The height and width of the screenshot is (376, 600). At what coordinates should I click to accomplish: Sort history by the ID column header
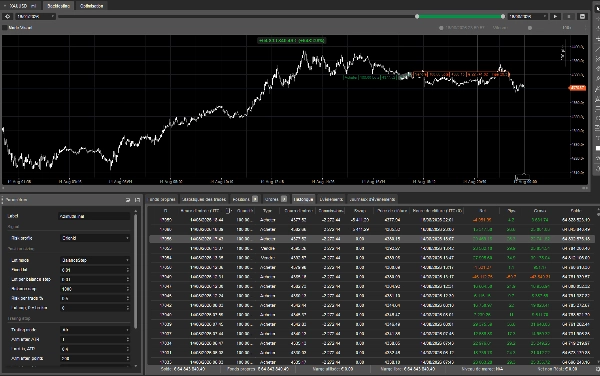coord(165,211)
